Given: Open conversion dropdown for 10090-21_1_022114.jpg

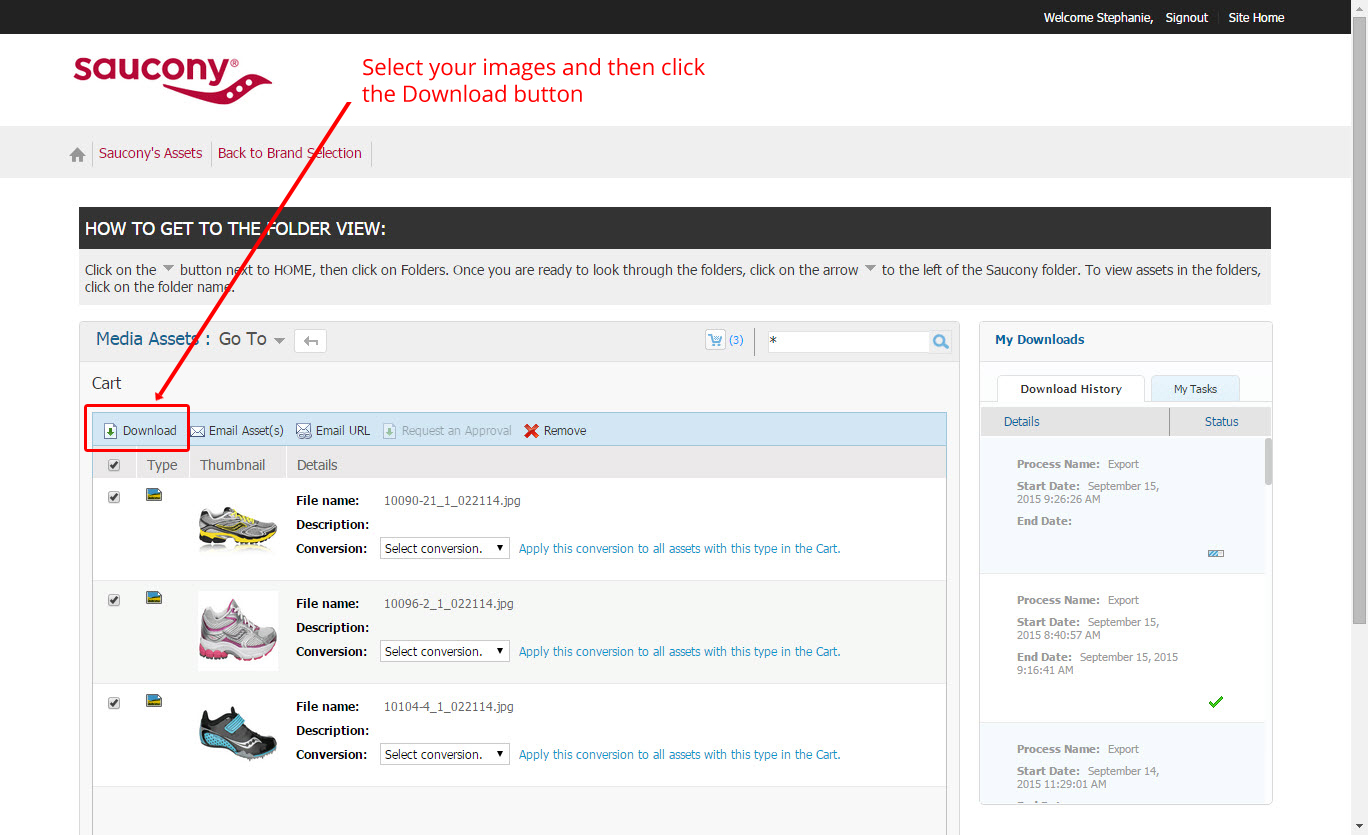Looking at the screenshot, I should point(445,548).
